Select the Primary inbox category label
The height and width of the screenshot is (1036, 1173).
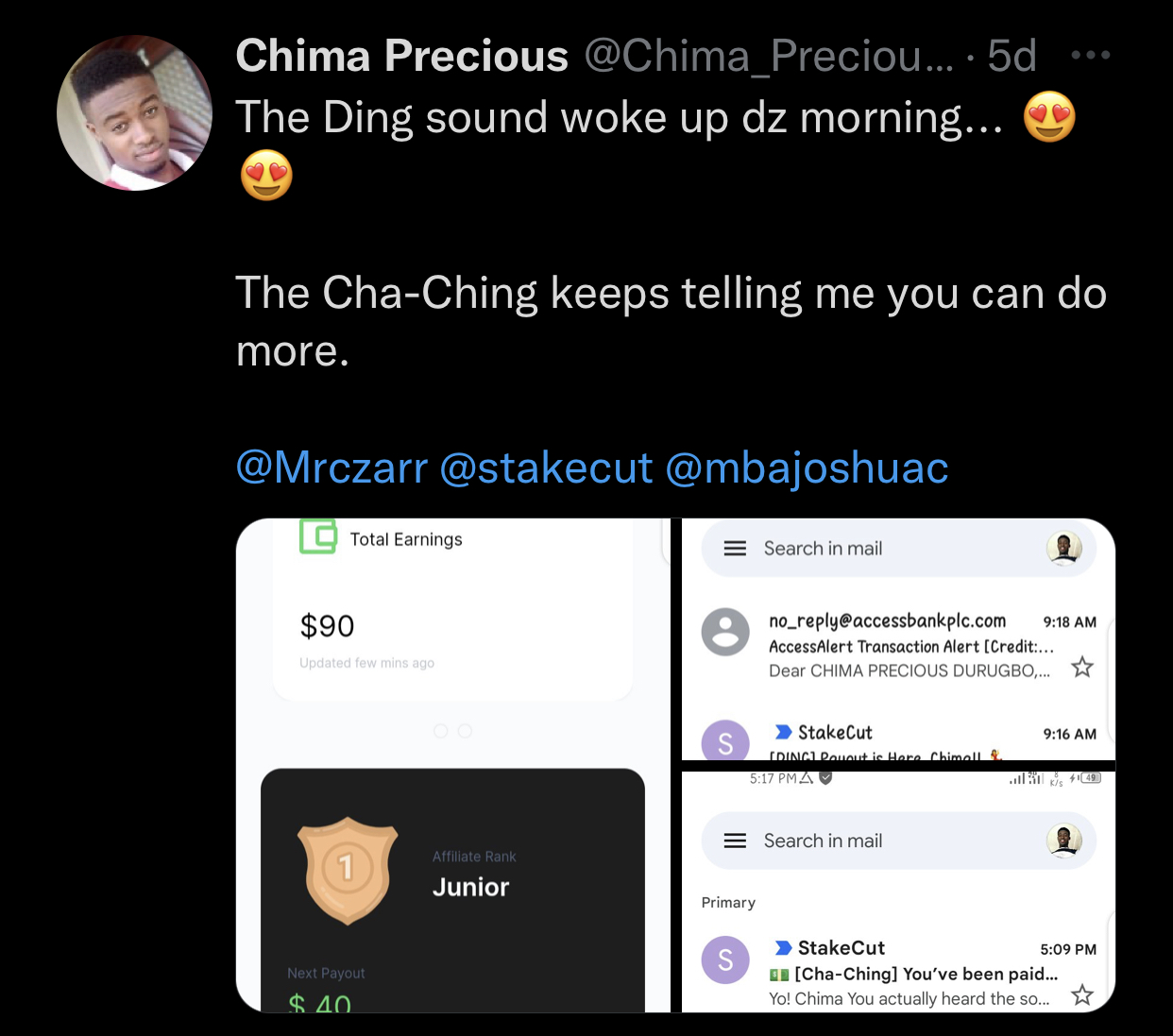click(728, 903)
